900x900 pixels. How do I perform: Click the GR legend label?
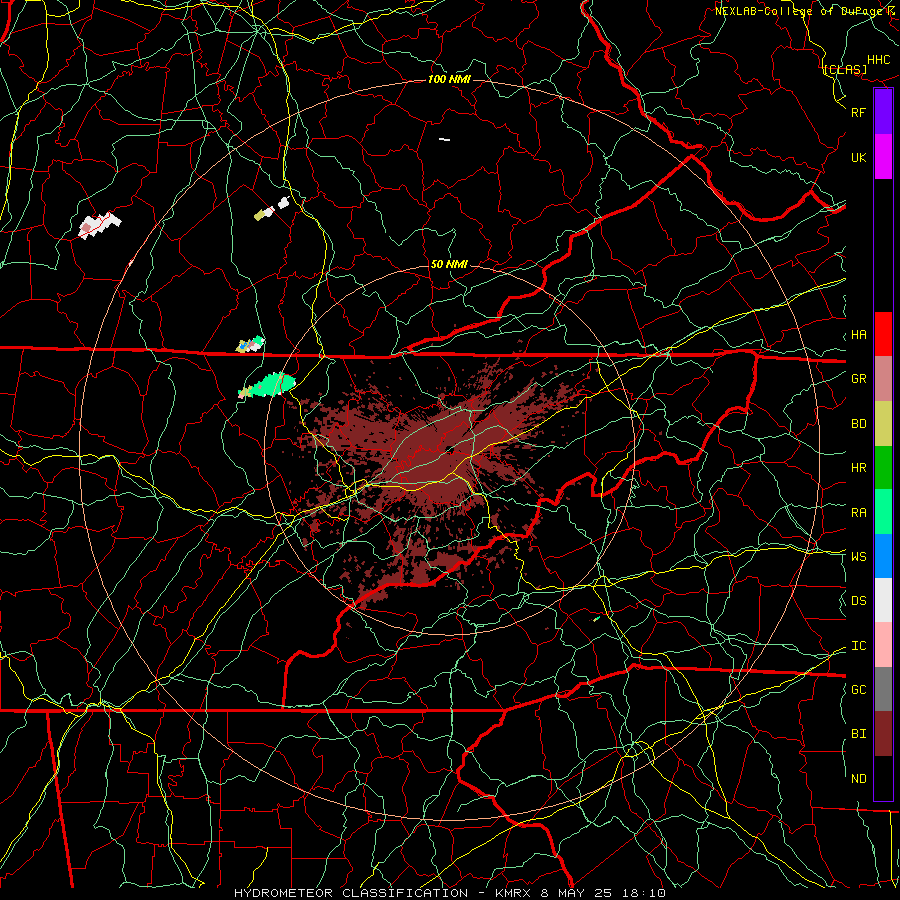tap(859, 379)
